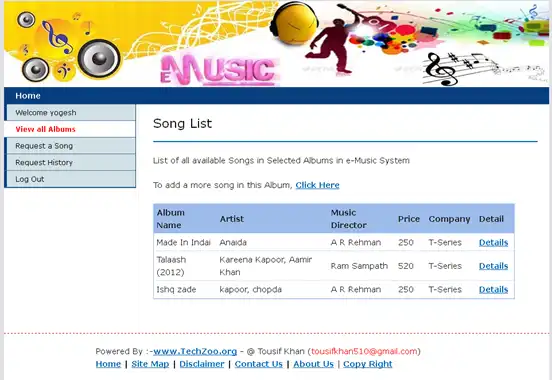Select the price 520 cell
Screen dimensions: 552x380
(406, 266)
